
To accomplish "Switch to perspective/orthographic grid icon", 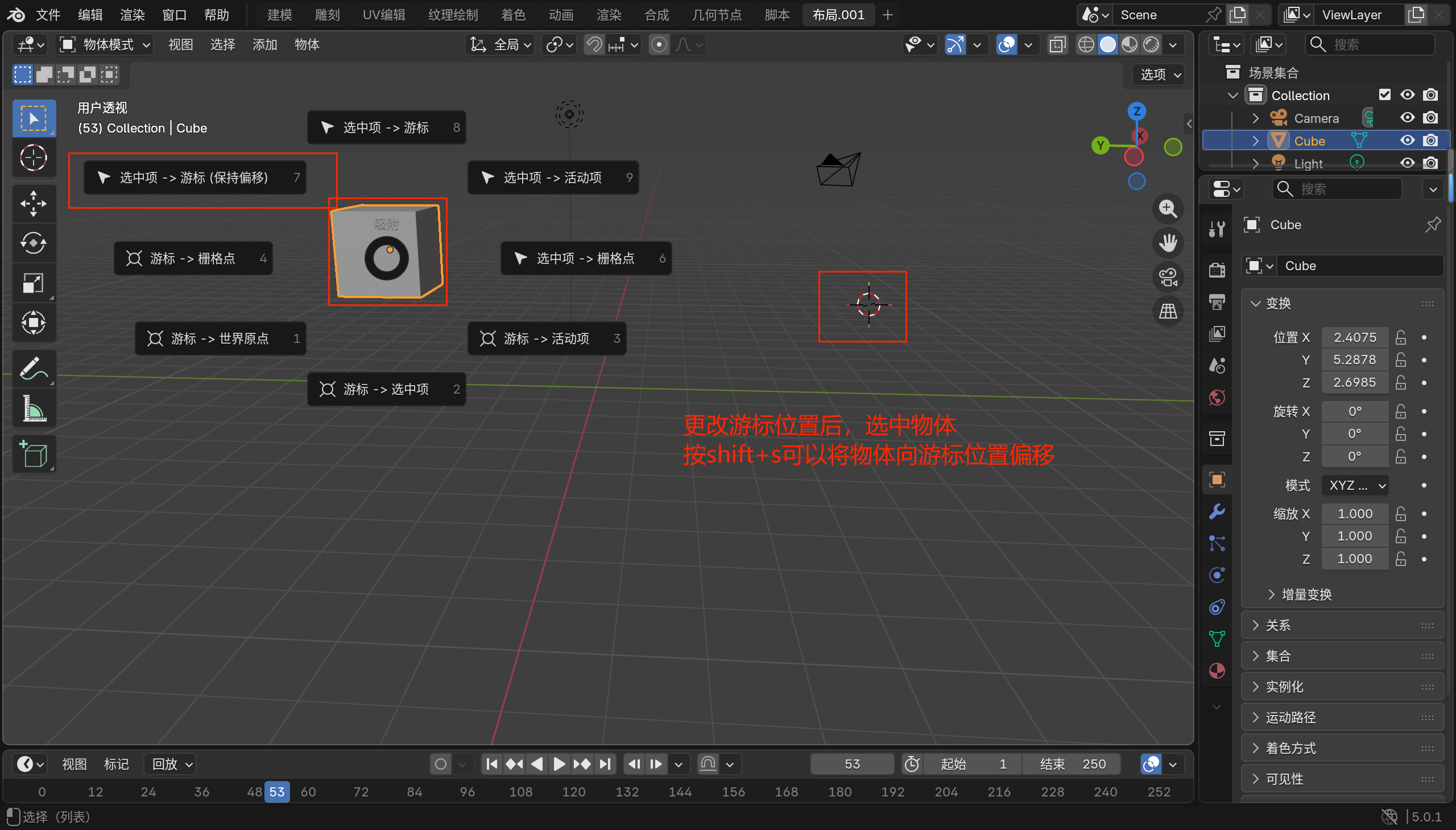I will pos(1168,312).
